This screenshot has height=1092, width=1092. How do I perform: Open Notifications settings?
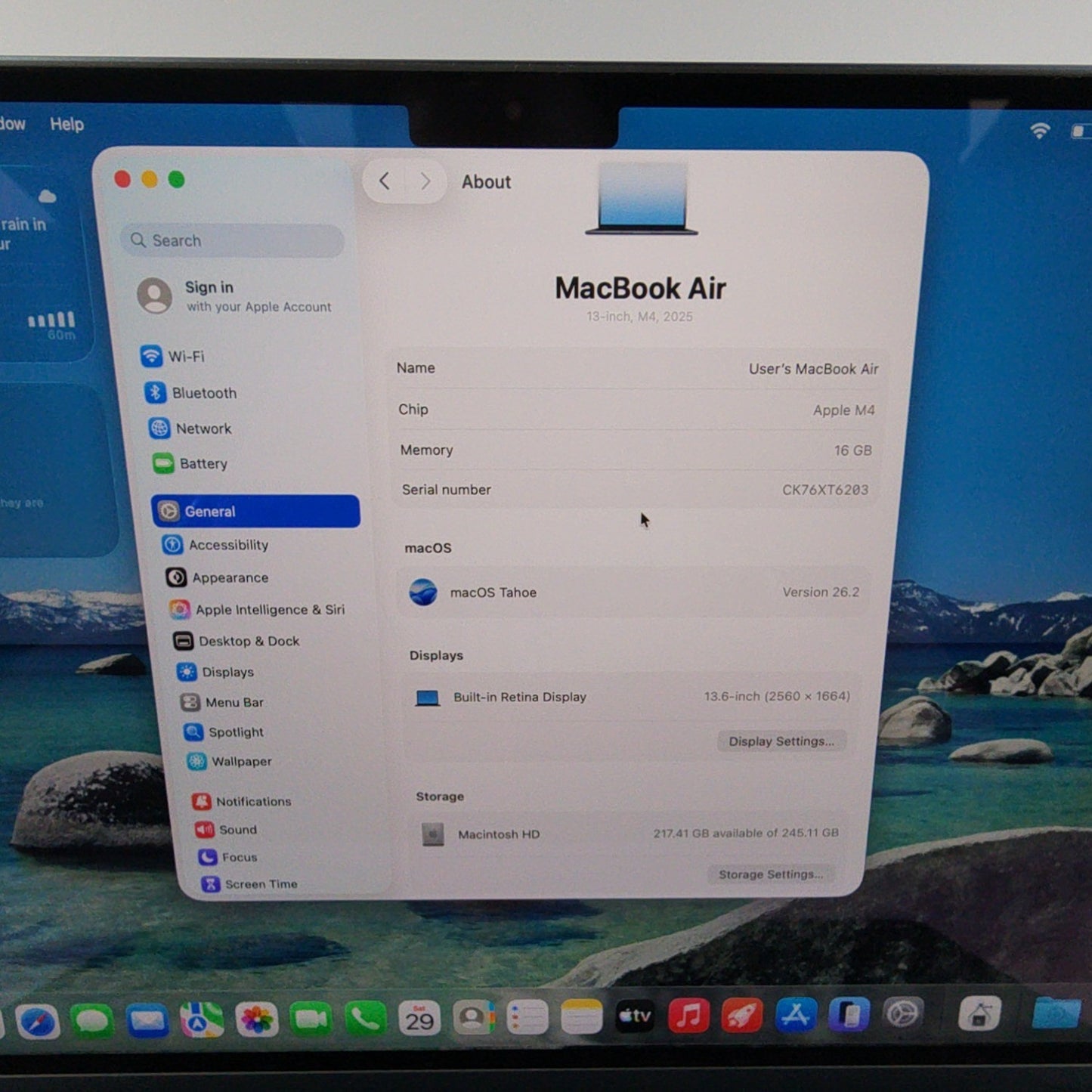[242, 801]
